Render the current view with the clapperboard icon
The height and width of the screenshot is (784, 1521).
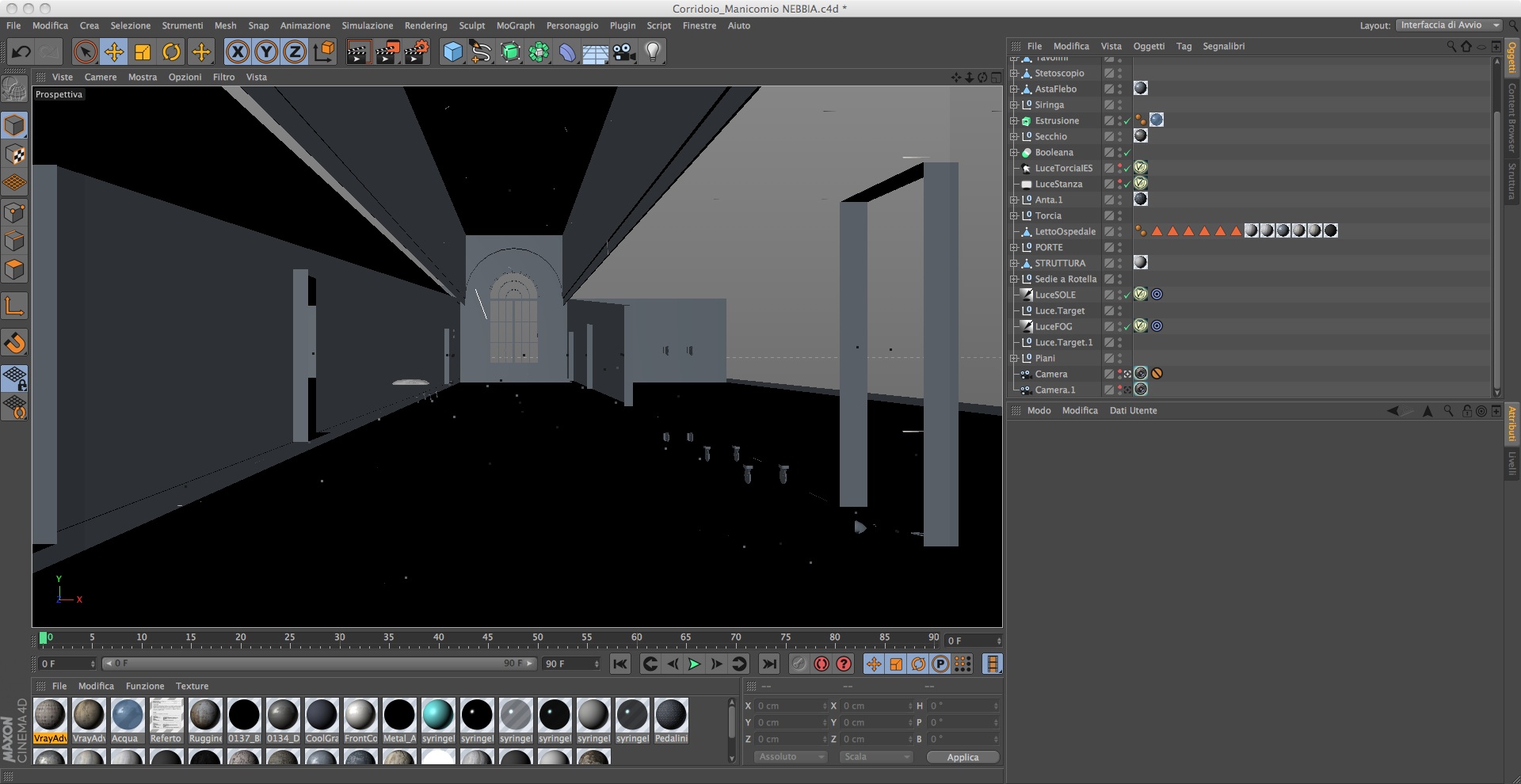tap(358, 52)
